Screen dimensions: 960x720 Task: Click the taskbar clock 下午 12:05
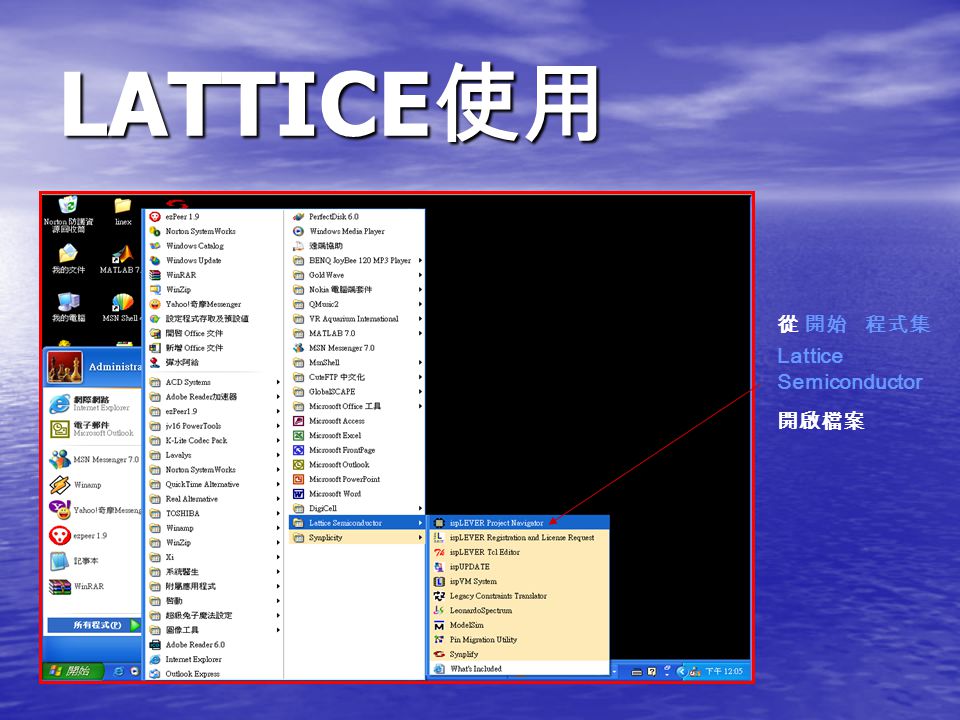click(724, 672)
